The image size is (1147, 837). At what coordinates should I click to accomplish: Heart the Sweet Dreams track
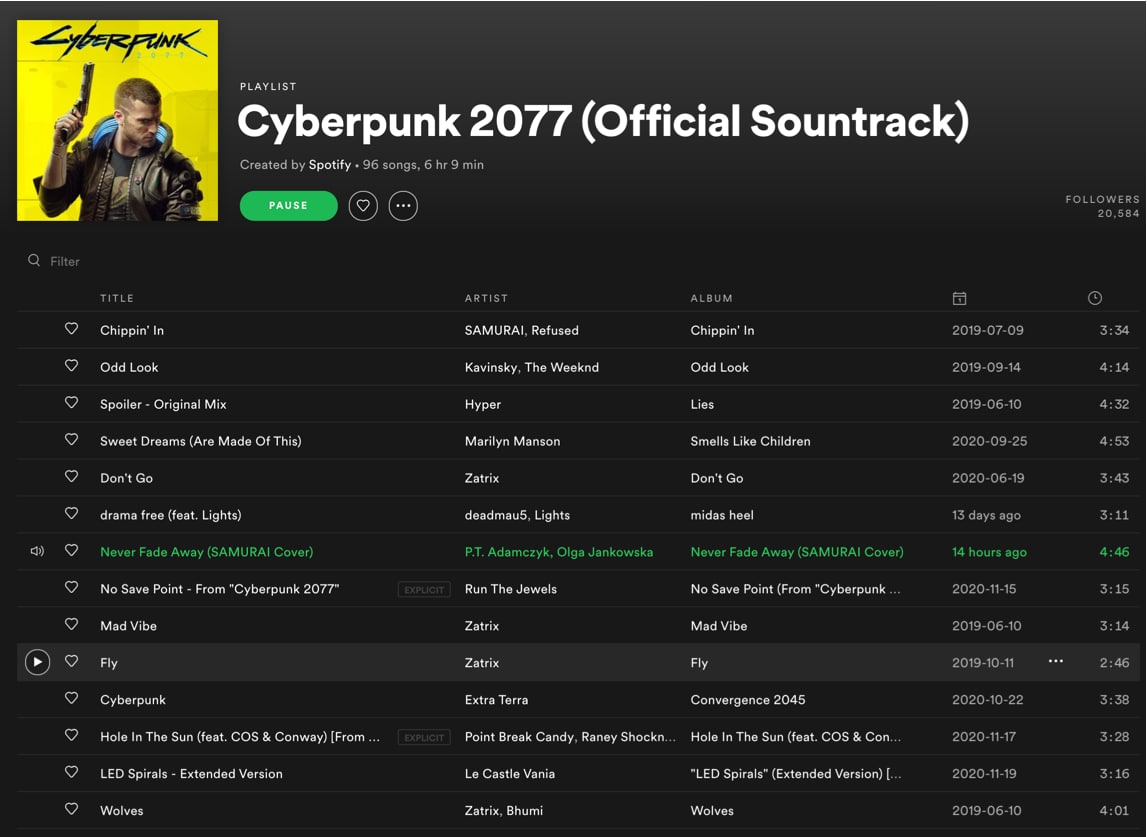(x=71, y=439)
